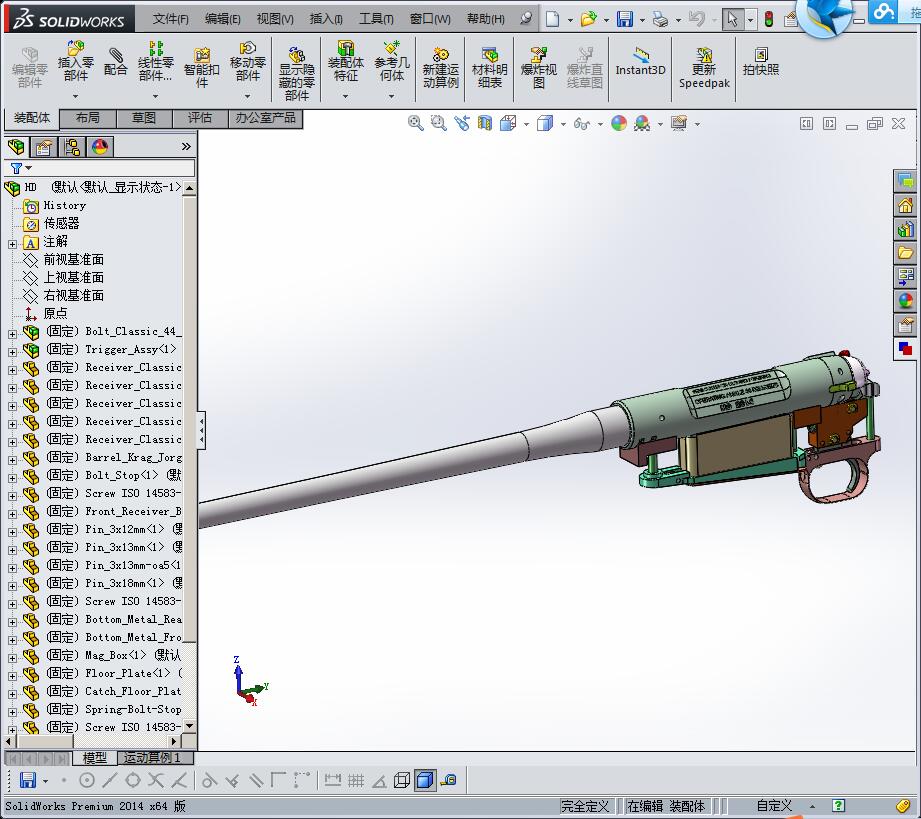Open the 工具(T) menu
Screen dimensions: 921x819
(x=376, y=19)
